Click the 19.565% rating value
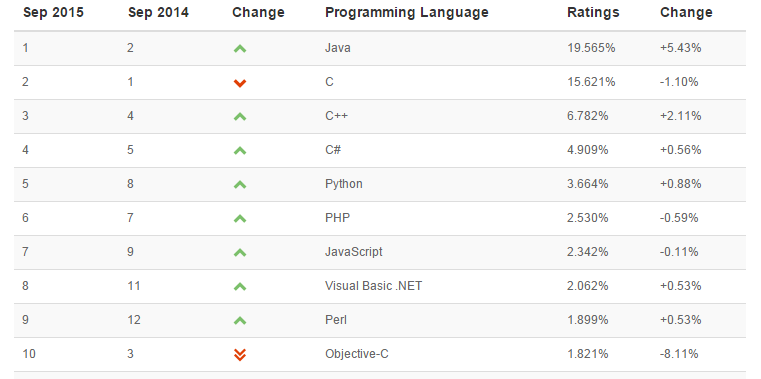Screen dimensions: 761x379 [x=591, y=48]
